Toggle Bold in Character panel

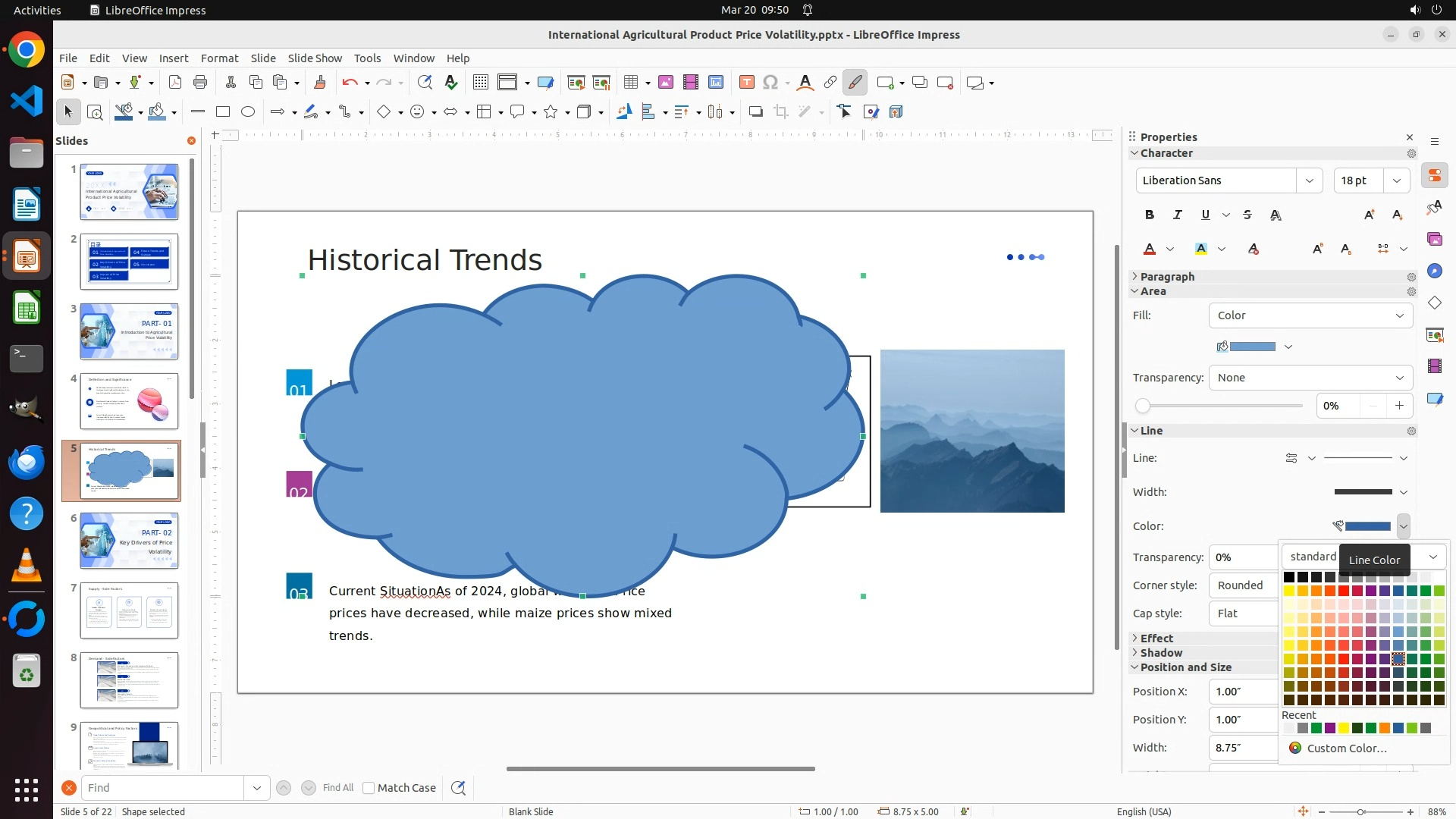pyautogui.click(x=1149, y=215)
